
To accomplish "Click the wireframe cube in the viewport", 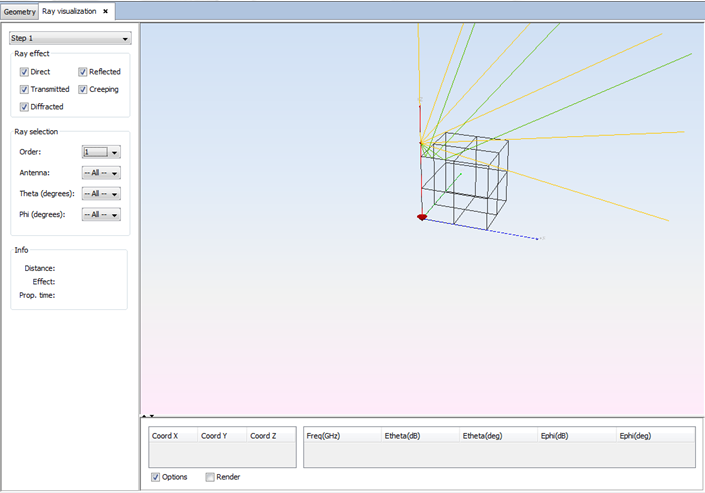I will (463, 180).
